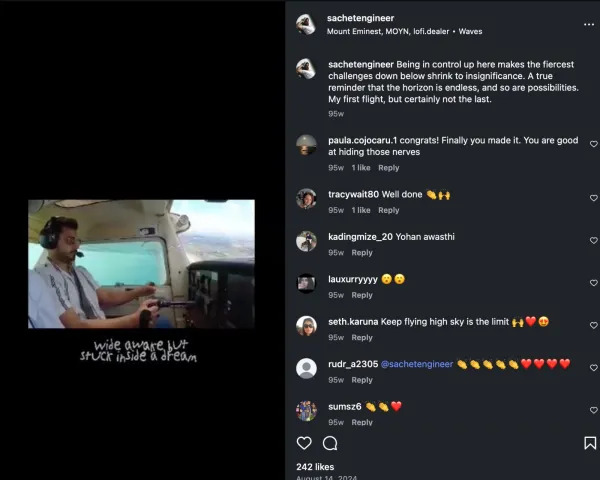Open Waves audio link in header

pos(470,31)
